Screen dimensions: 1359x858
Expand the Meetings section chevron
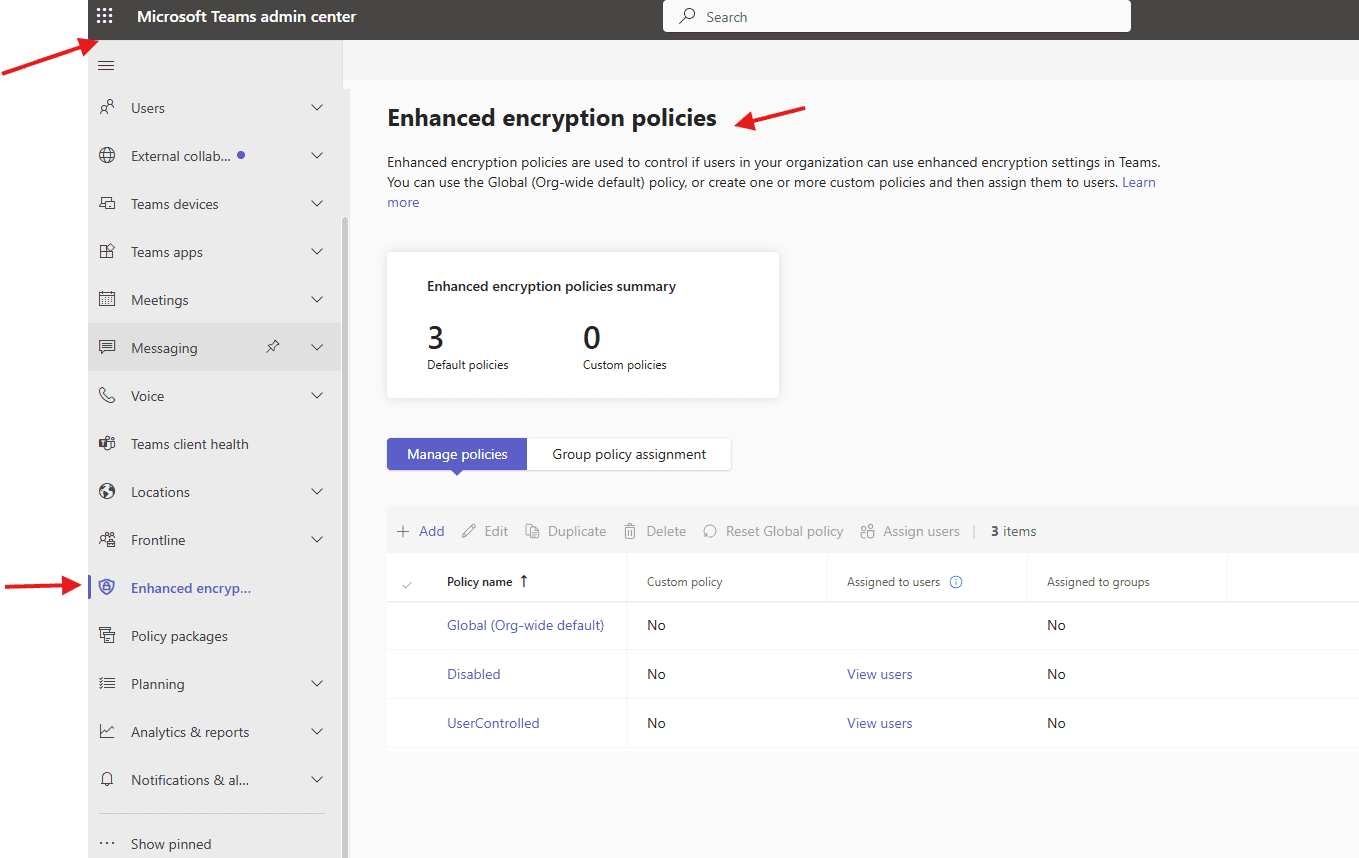pyautogui.click(x=317, y=299)
